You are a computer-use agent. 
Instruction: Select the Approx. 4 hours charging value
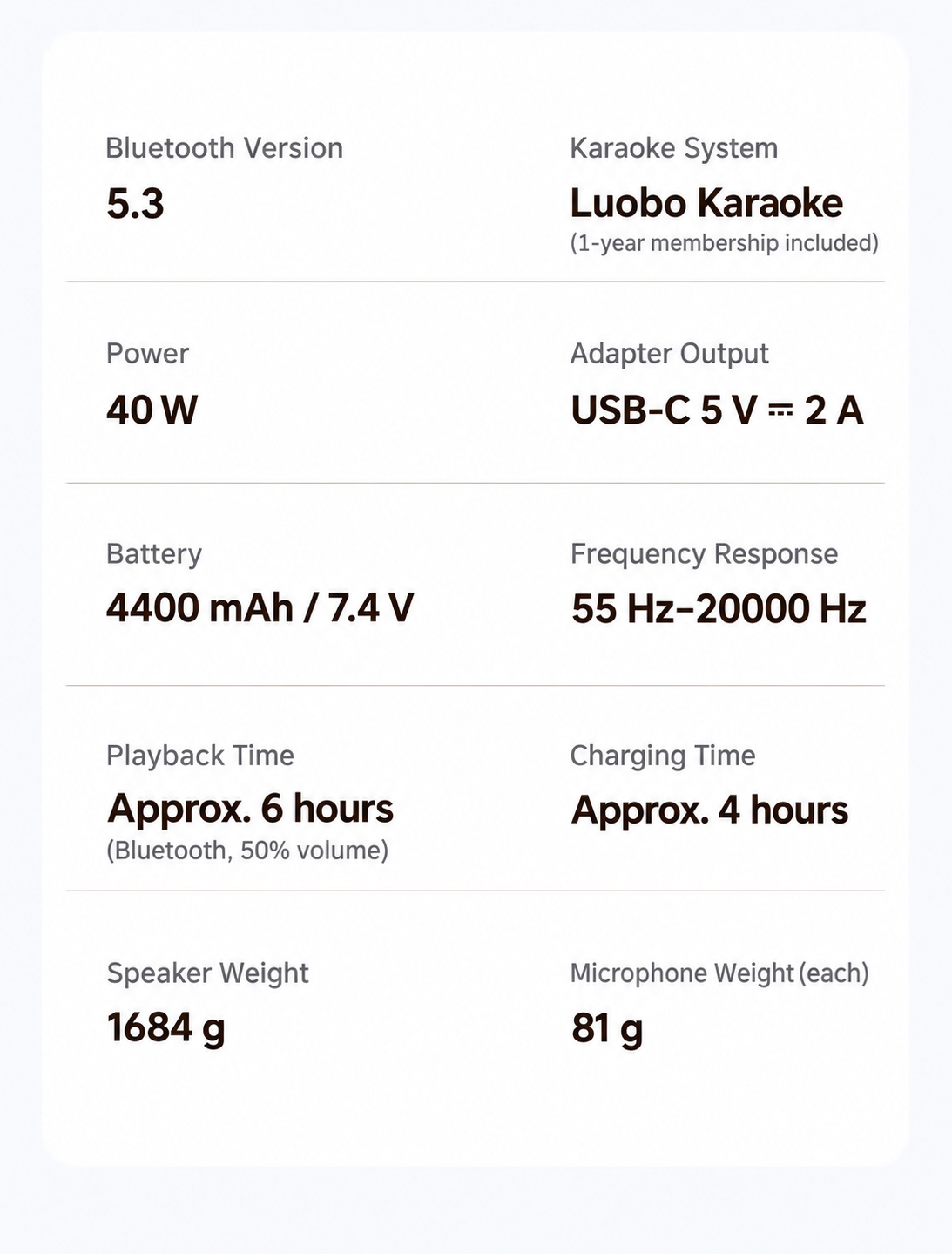tap(710, 810)
